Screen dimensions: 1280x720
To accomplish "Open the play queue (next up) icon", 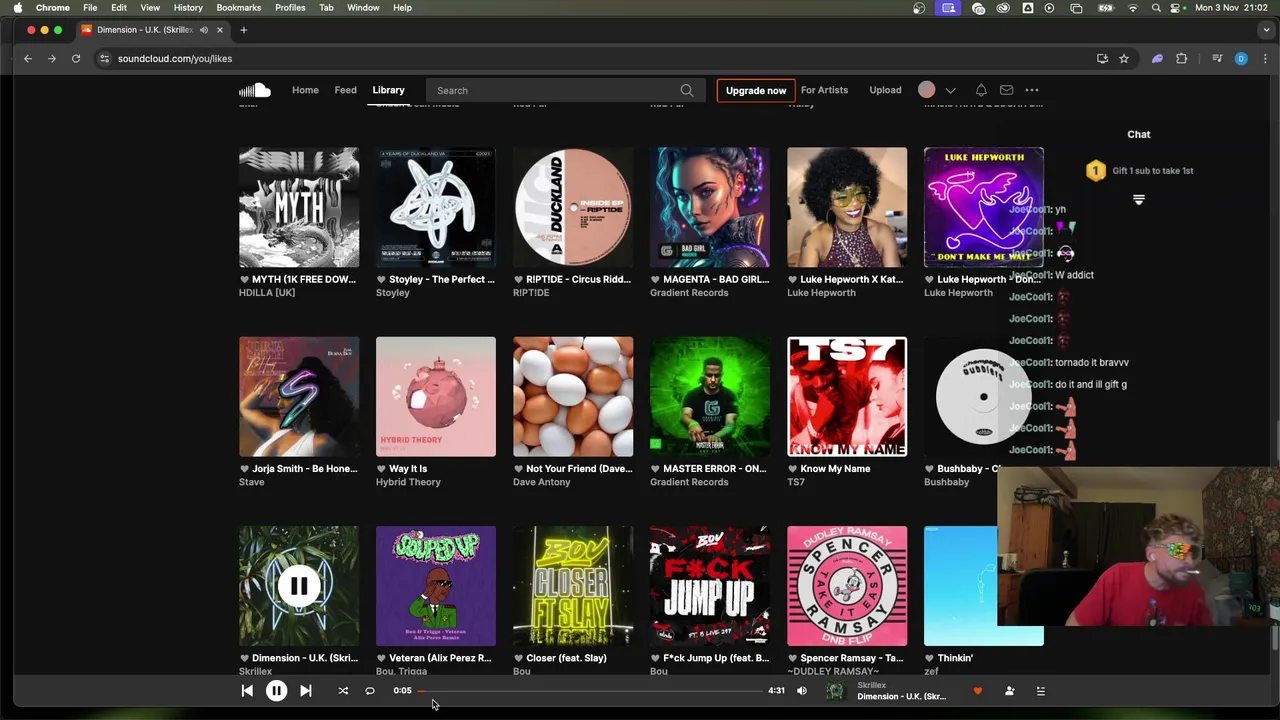I will [1040, 691].
